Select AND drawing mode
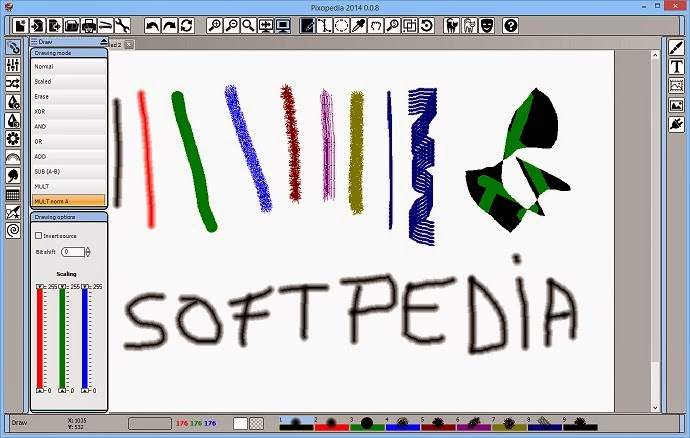Screen dimensions: 690x438 [x=69, y=126]
